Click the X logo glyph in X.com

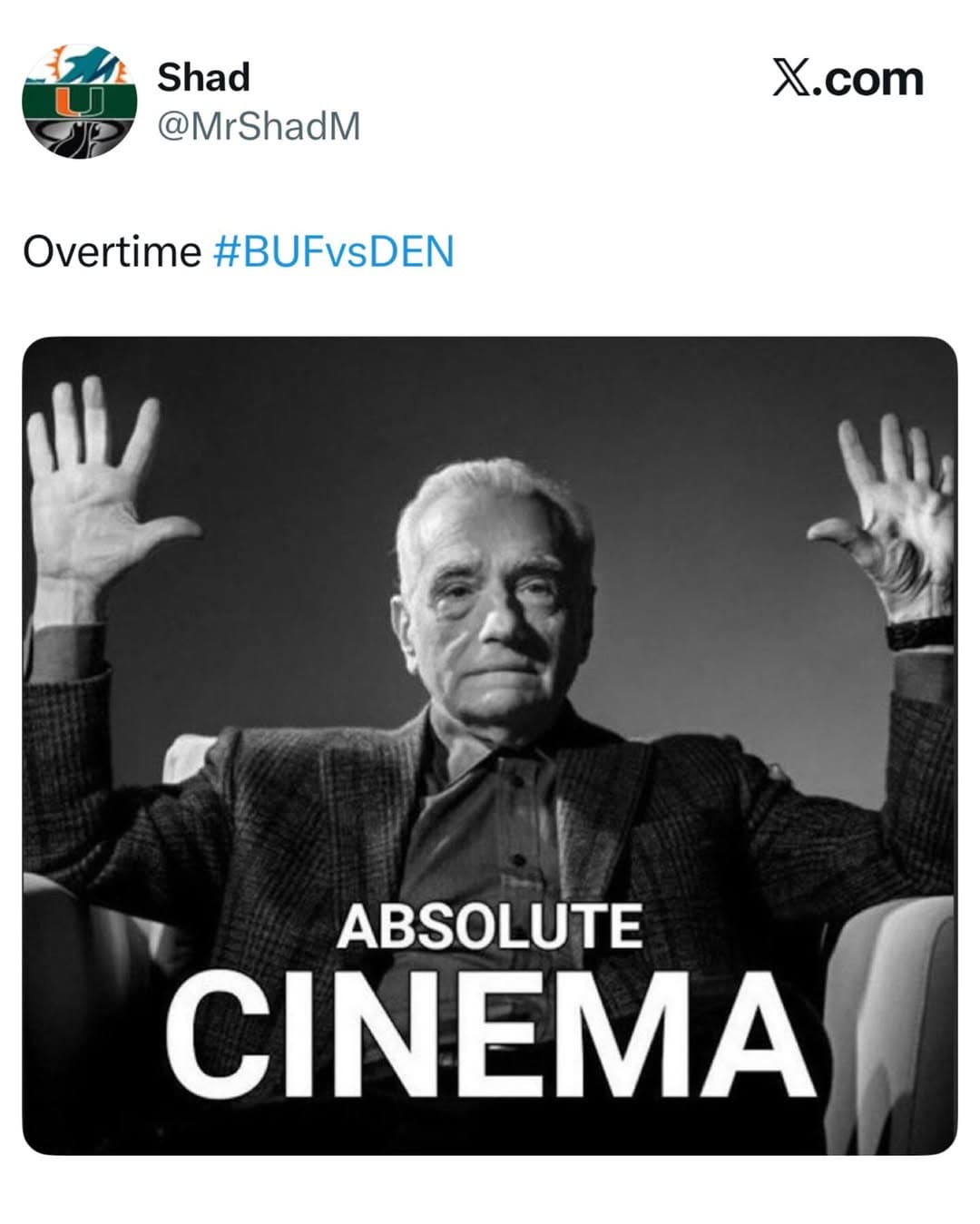point(790,79)
